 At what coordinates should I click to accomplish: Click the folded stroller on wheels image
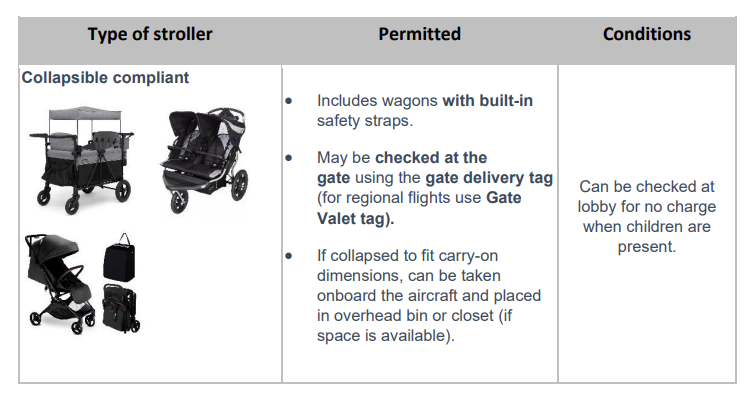tap(121, 308)
